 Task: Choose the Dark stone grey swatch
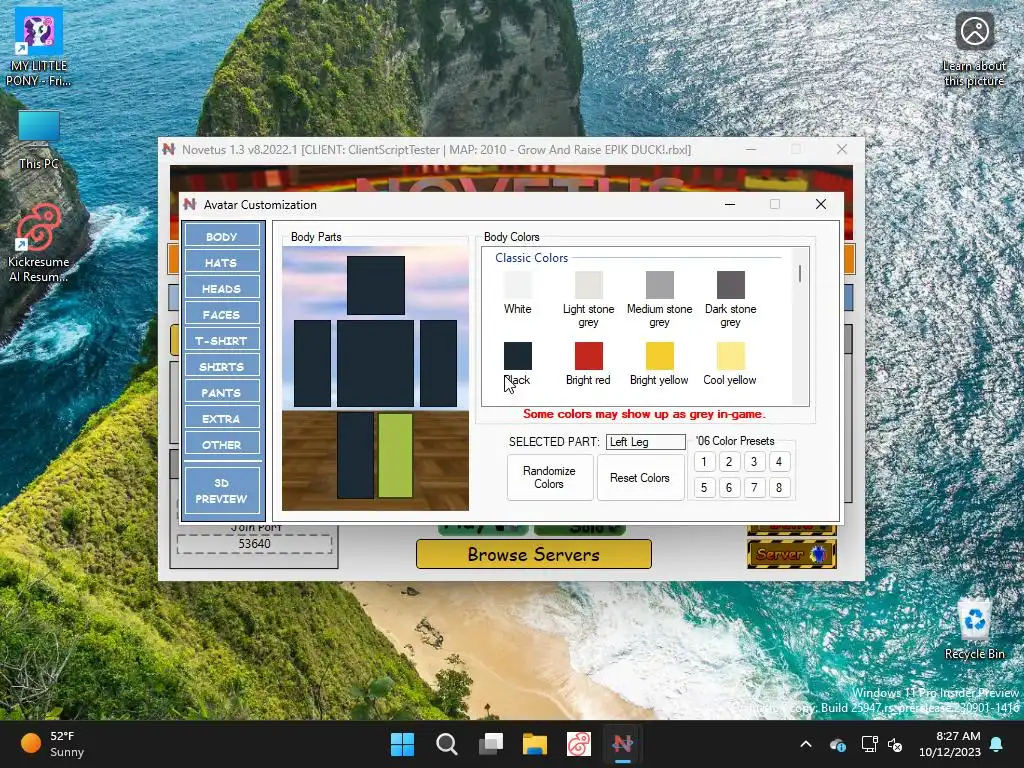point(731,285)
